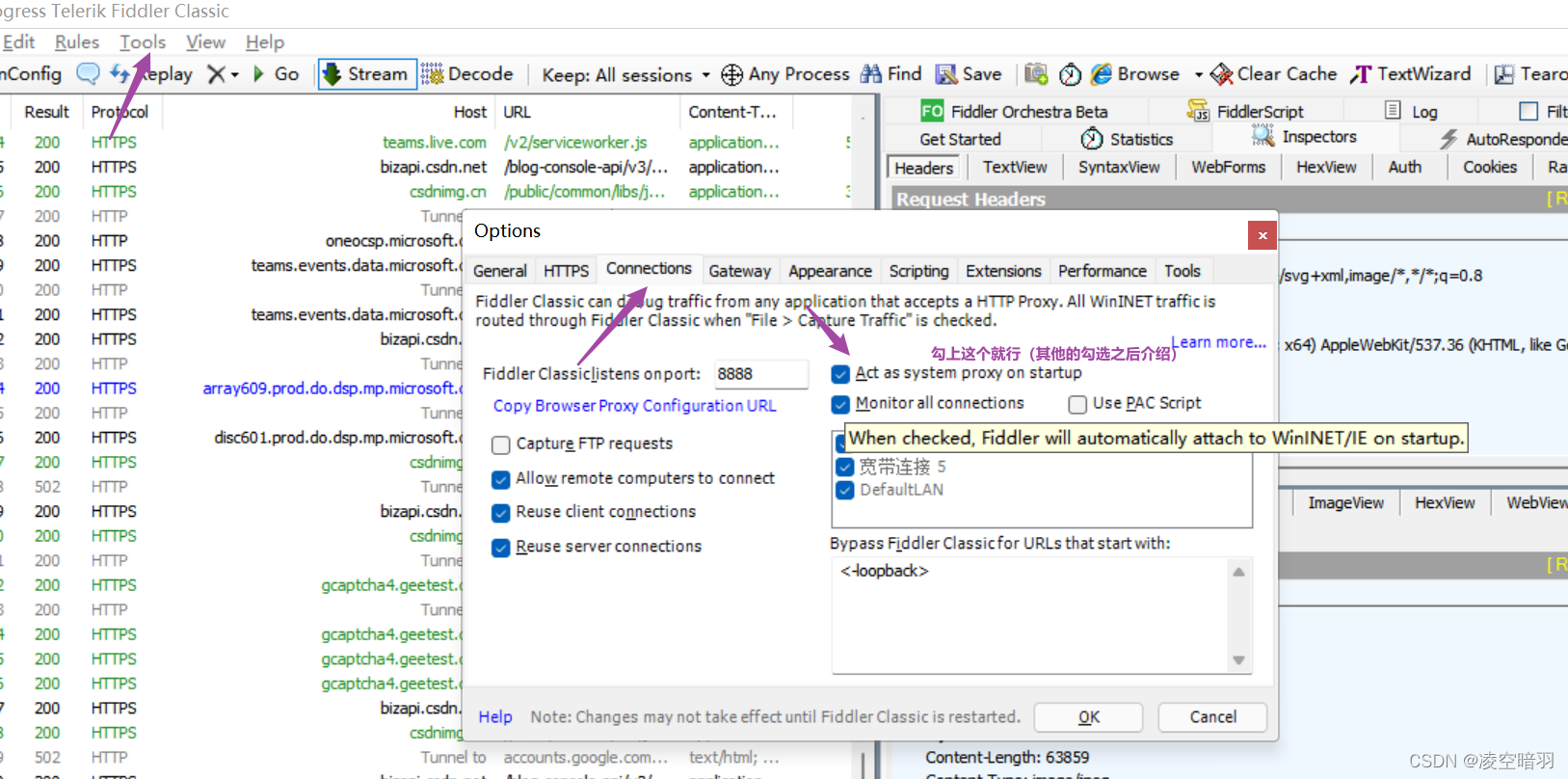Toggle Monitor all connections checkbox
This screenshot has width=1568, height=779.
pyautogui.click(x=841, y=404)
